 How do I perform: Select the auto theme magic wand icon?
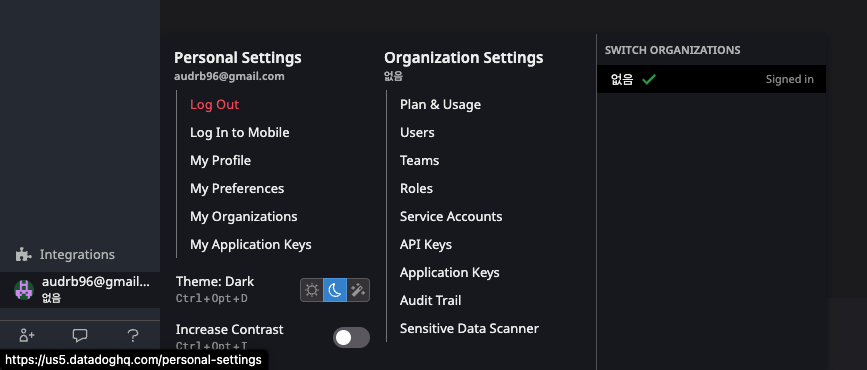click(358, 290)
